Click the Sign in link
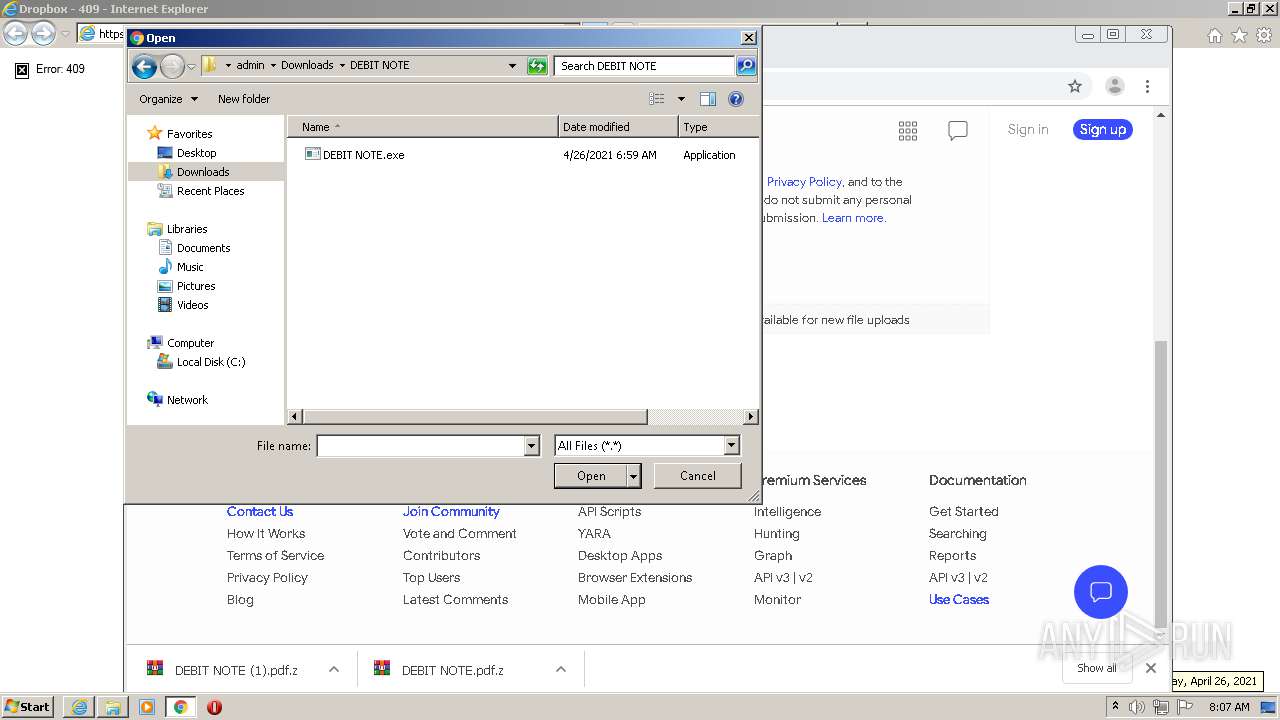Image resolution: width=1280 pixels, height=720 pixels. point(1028,129)
